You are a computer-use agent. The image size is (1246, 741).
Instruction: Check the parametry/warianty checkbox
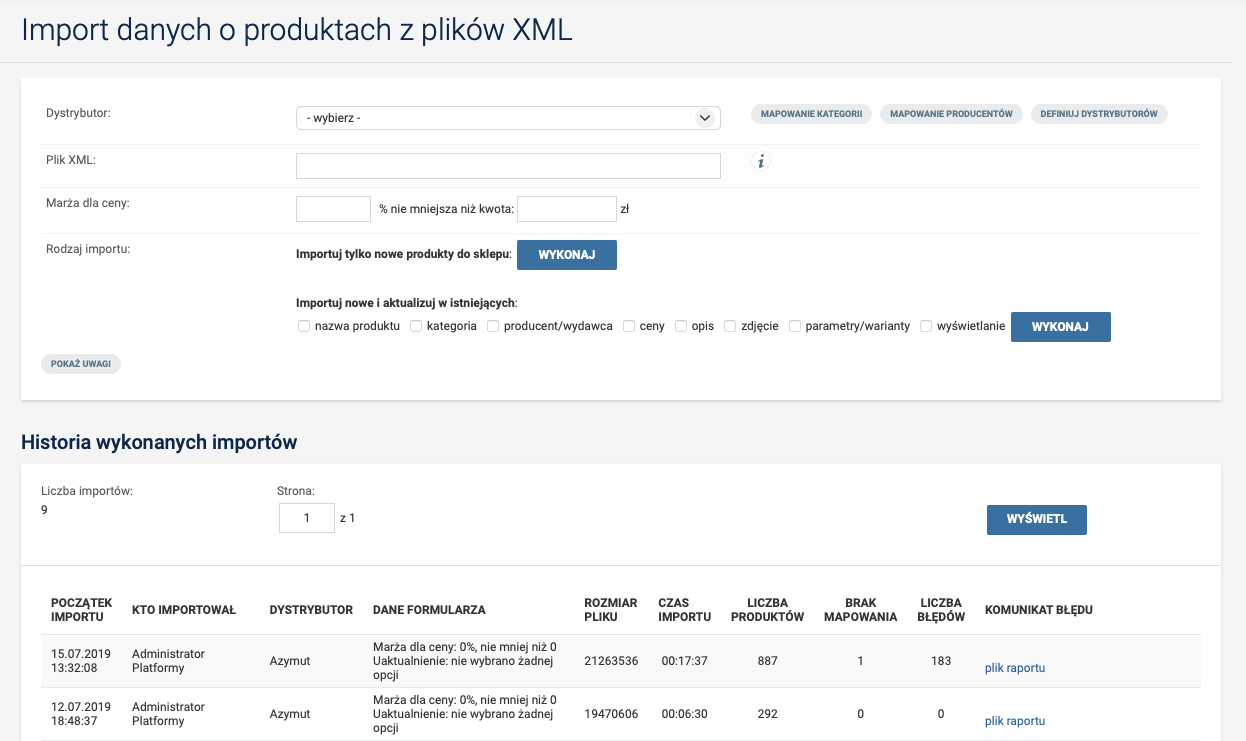tap(795, 326)
